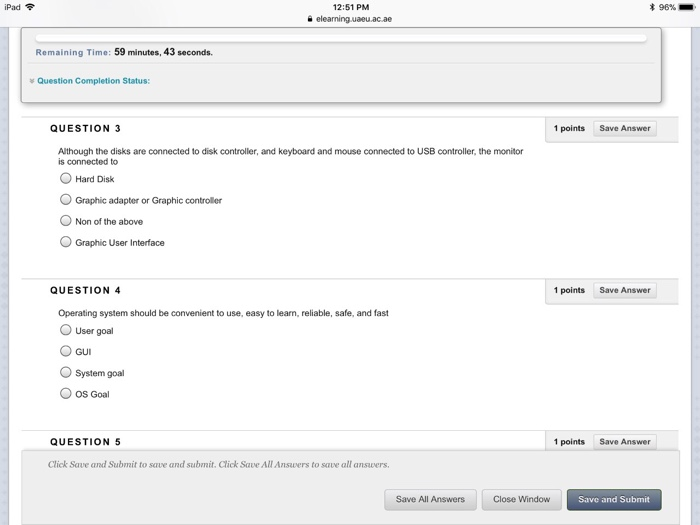Click the QUESTION 4 heading
Screen dimensions: 700x525
tap(85, 291)
